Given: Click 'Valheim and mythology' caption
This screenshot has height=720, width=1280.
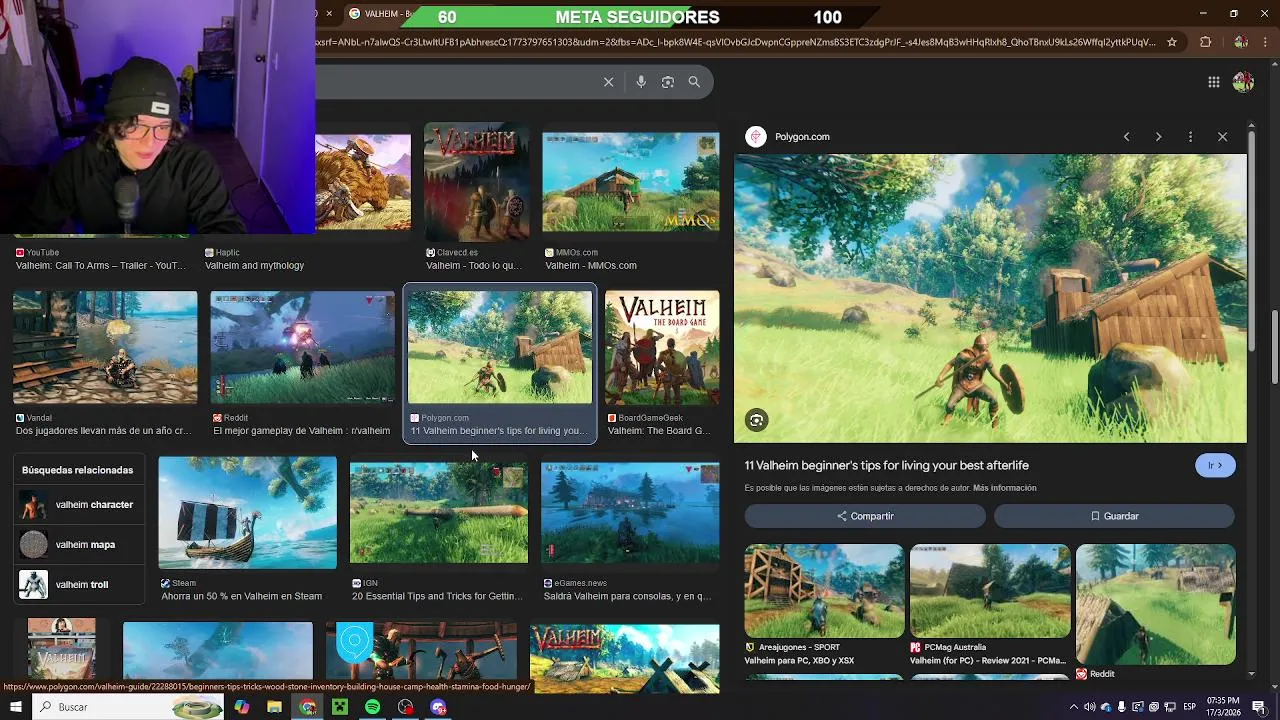Looking at the screenshot, I should pos(254,266).
